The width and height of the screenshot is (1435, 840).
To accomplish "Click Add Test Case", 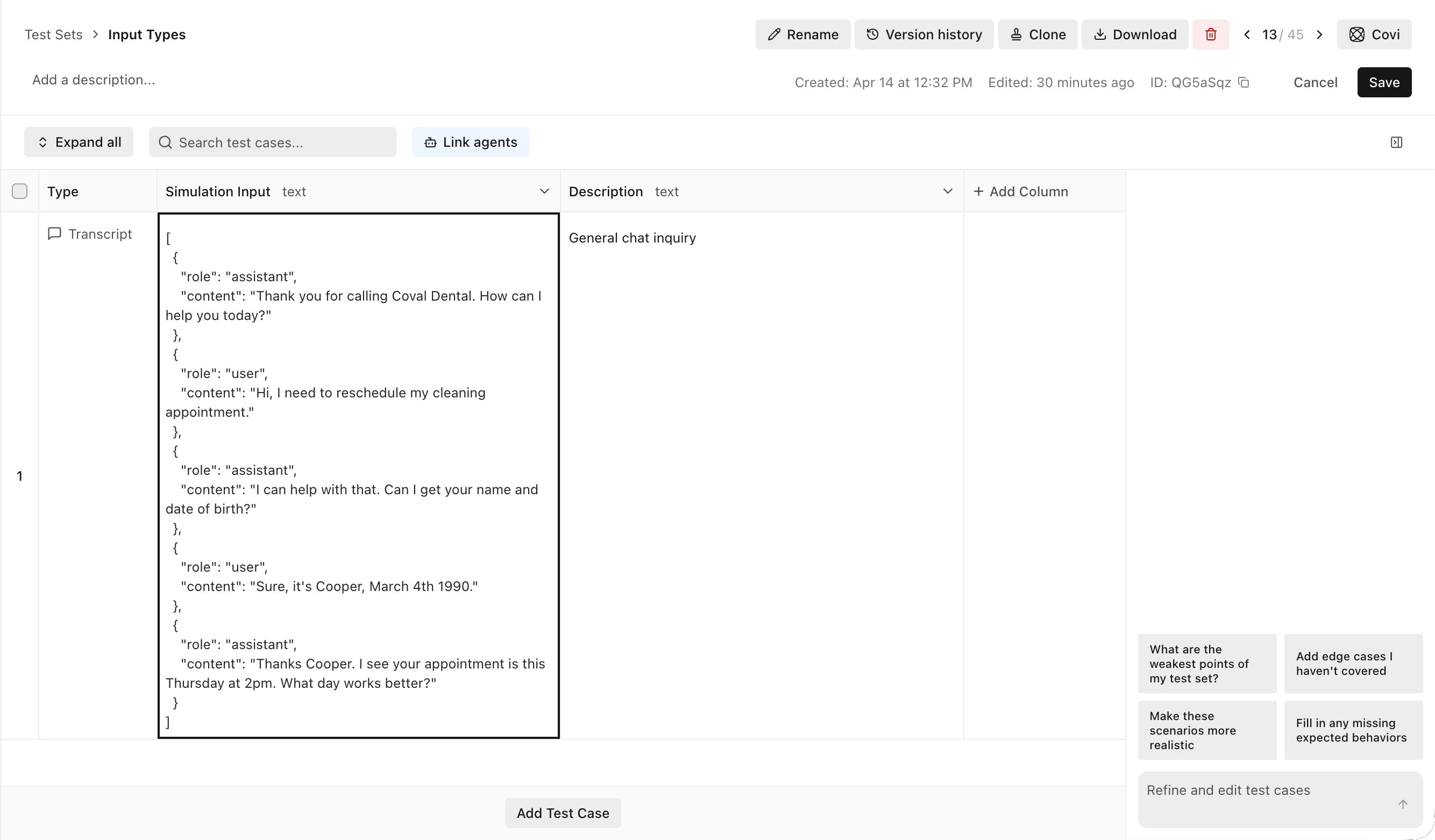I will click(x=563, y=813).
